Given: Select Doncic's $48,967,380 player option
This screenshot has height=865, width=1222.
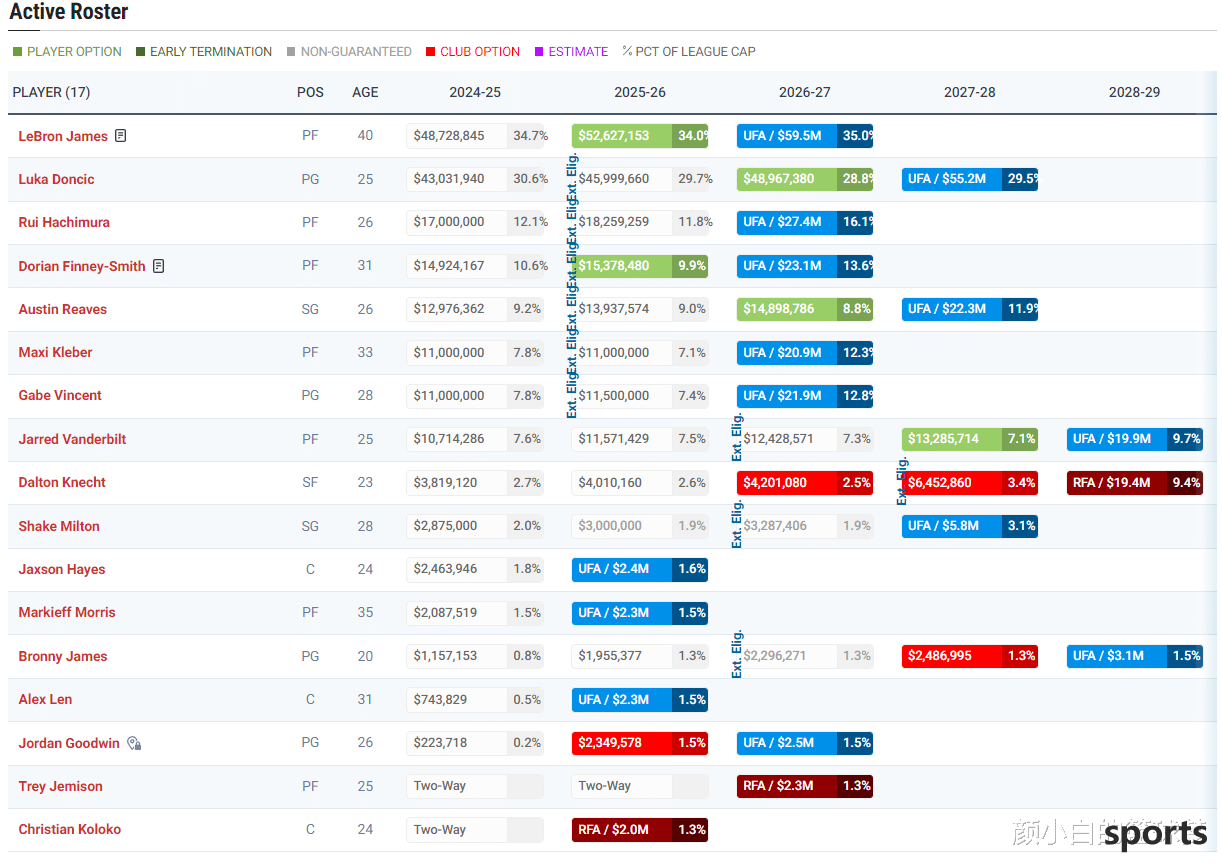Looking at the screenshot, I should click(805, 179).
